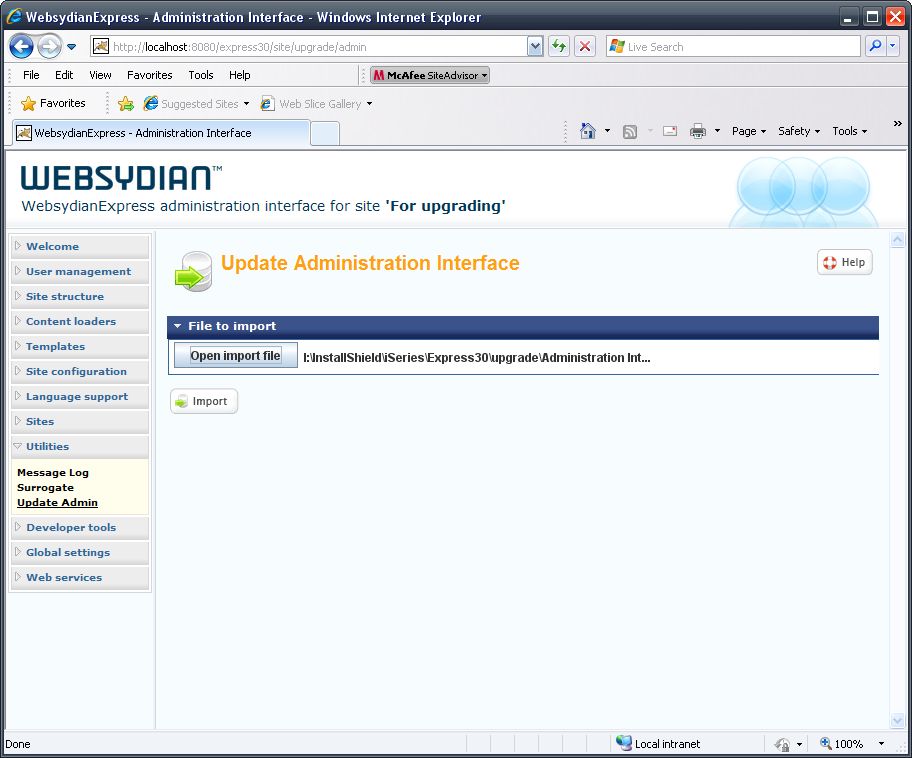The width and height of the screenshot is (912, 758).
Task: Expand the Language support section
Action: (x=80, y=397)
